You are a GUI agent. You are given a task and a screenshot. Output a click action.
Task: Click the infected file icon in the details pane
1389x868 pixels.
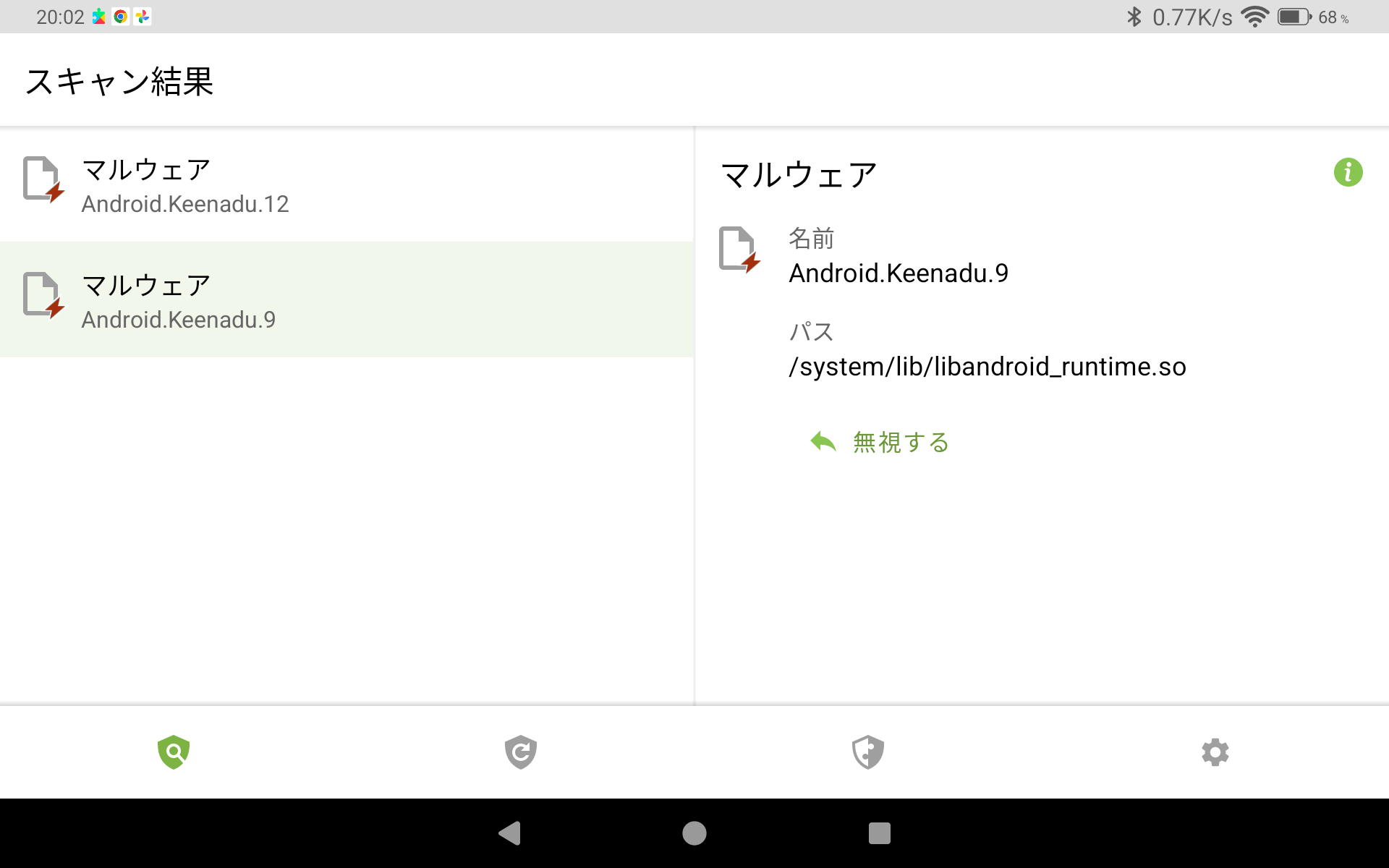point(739,250)
